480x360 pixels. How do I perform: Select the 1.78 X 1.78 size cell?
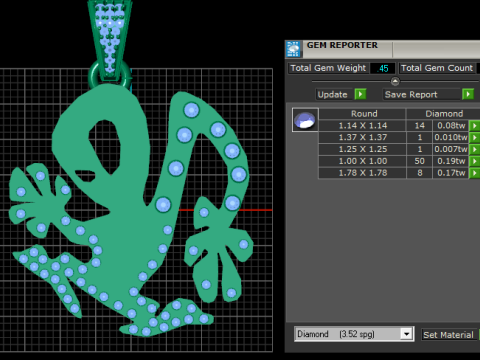363,173
